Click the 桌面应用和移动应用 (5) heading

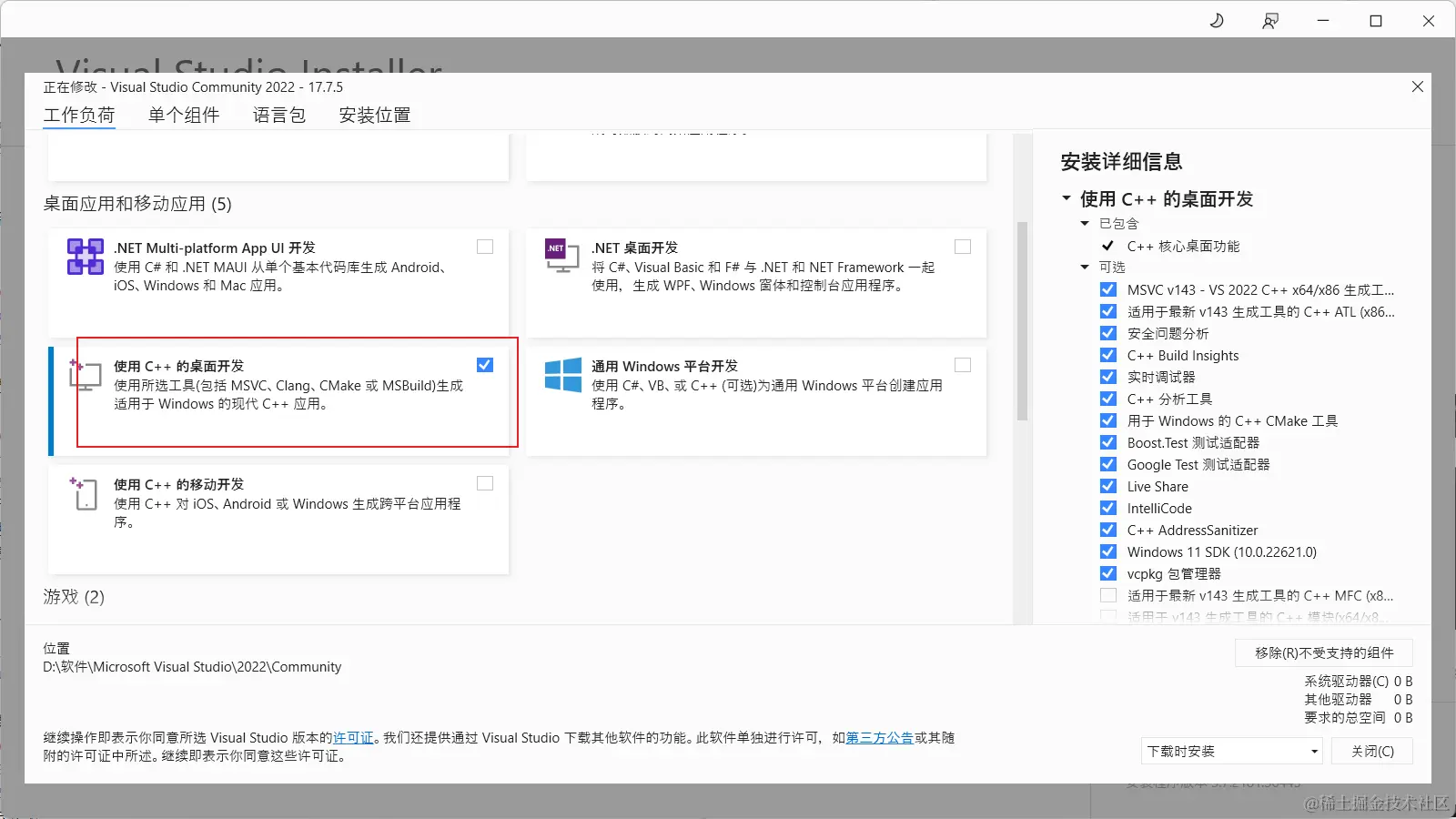137,204
